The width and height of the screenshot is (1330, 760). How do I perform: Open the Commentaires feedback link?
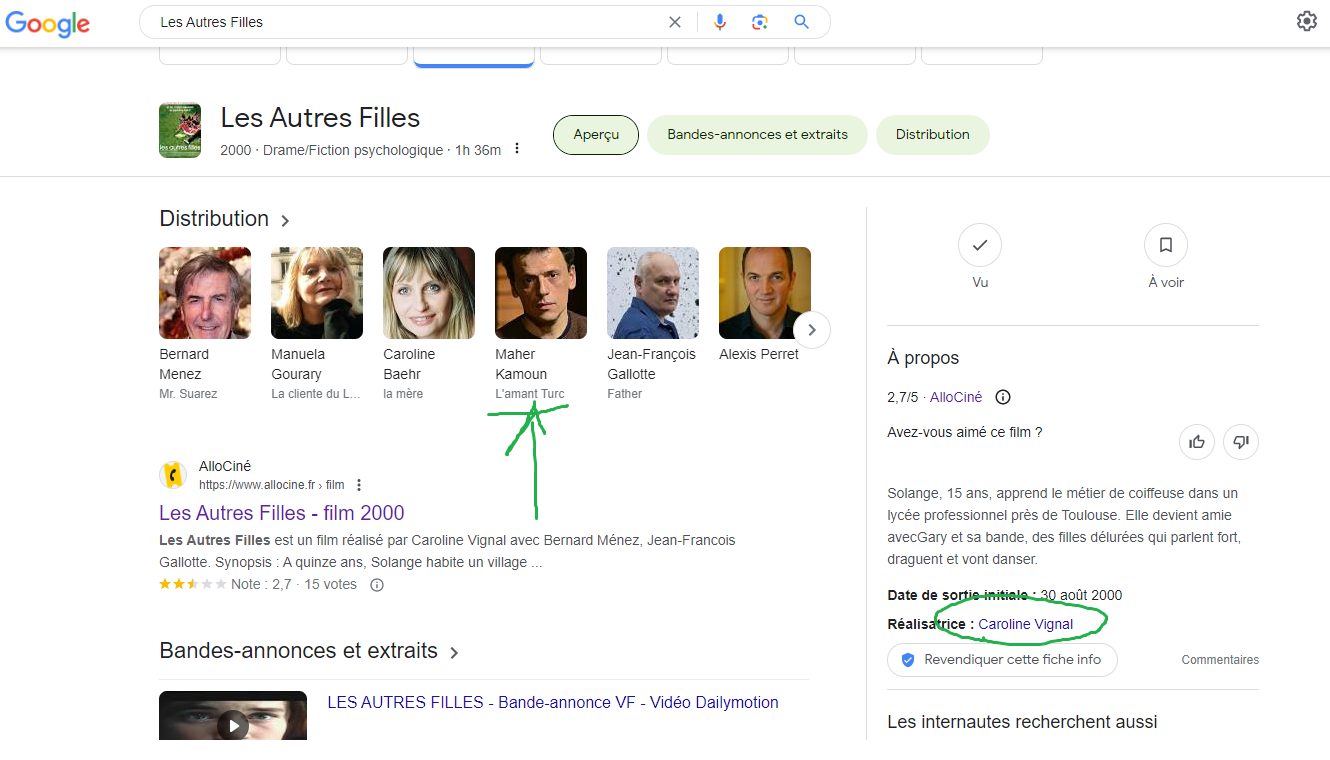[1220, 660]
